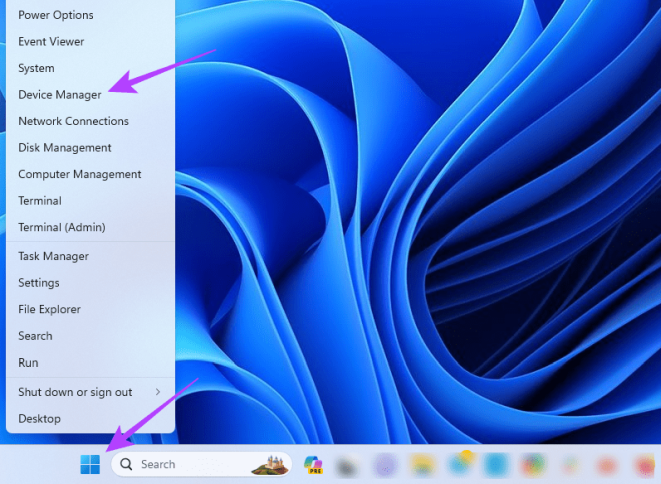Select Settings in the menu

[39, 283]
